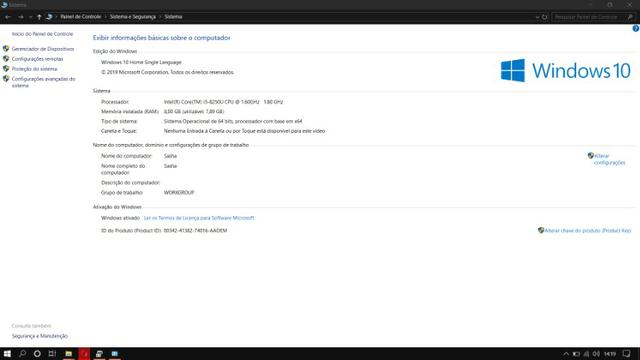Open Proteção do sistema
The image size is (640, 360).
34,69
